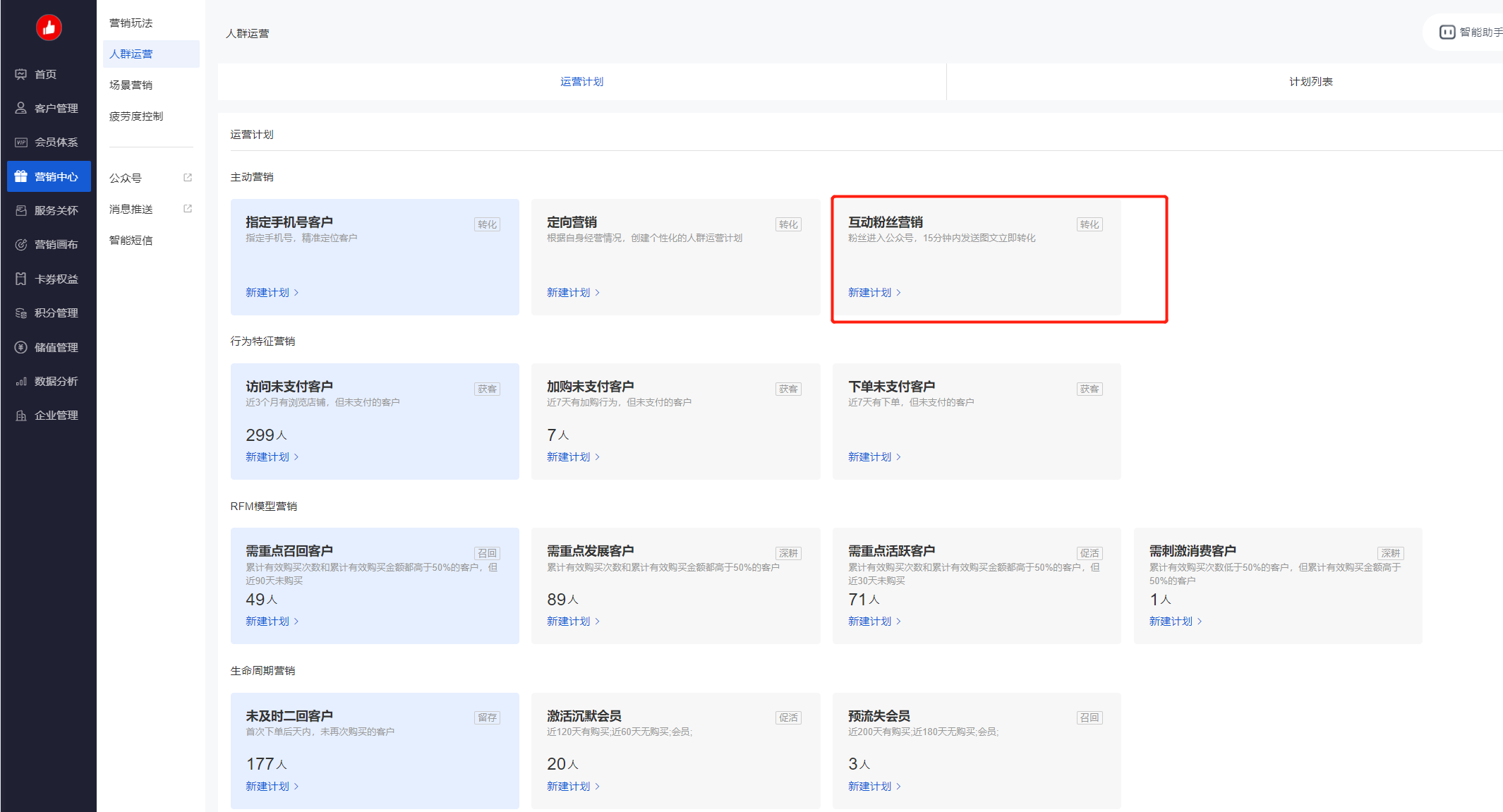Open 服务关怀 icon in sidebar
The image size is (1503, 812).
pyautogui.click(x=21, y=210)
